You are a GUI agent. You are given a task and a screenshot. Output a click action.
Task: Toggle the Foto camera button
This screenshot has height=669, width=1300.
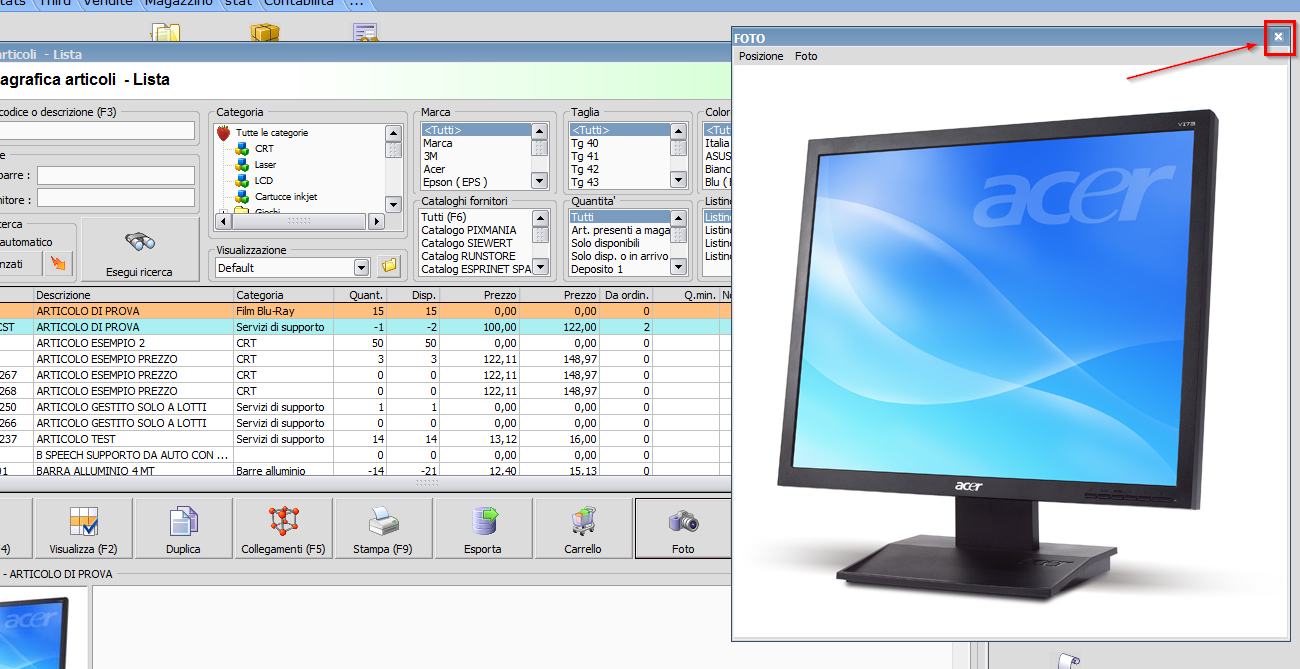[x=683, y=528]
